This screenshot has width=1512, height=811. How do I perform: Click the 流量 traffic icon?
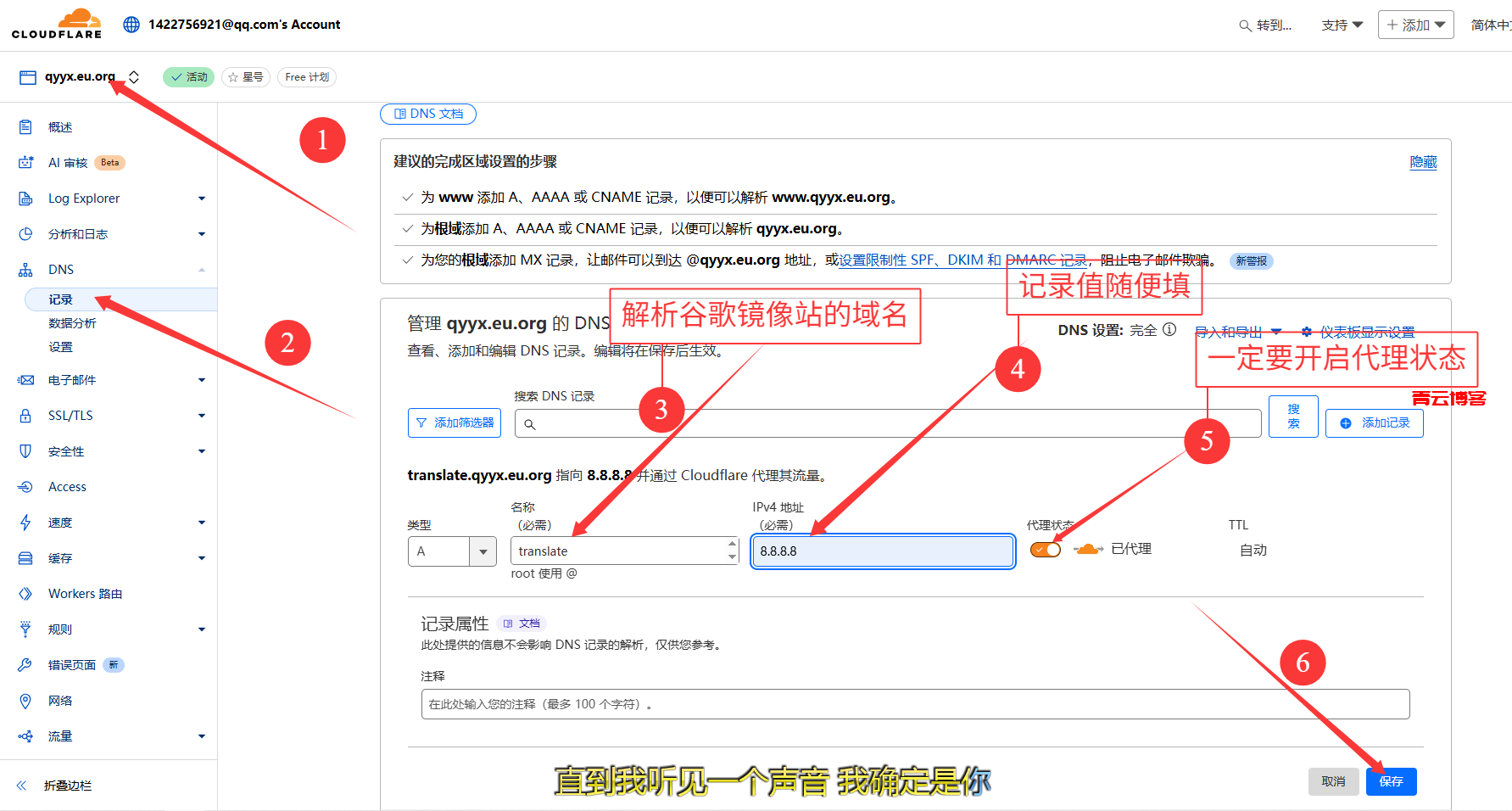pyautogui.click(x=25, y=736)
